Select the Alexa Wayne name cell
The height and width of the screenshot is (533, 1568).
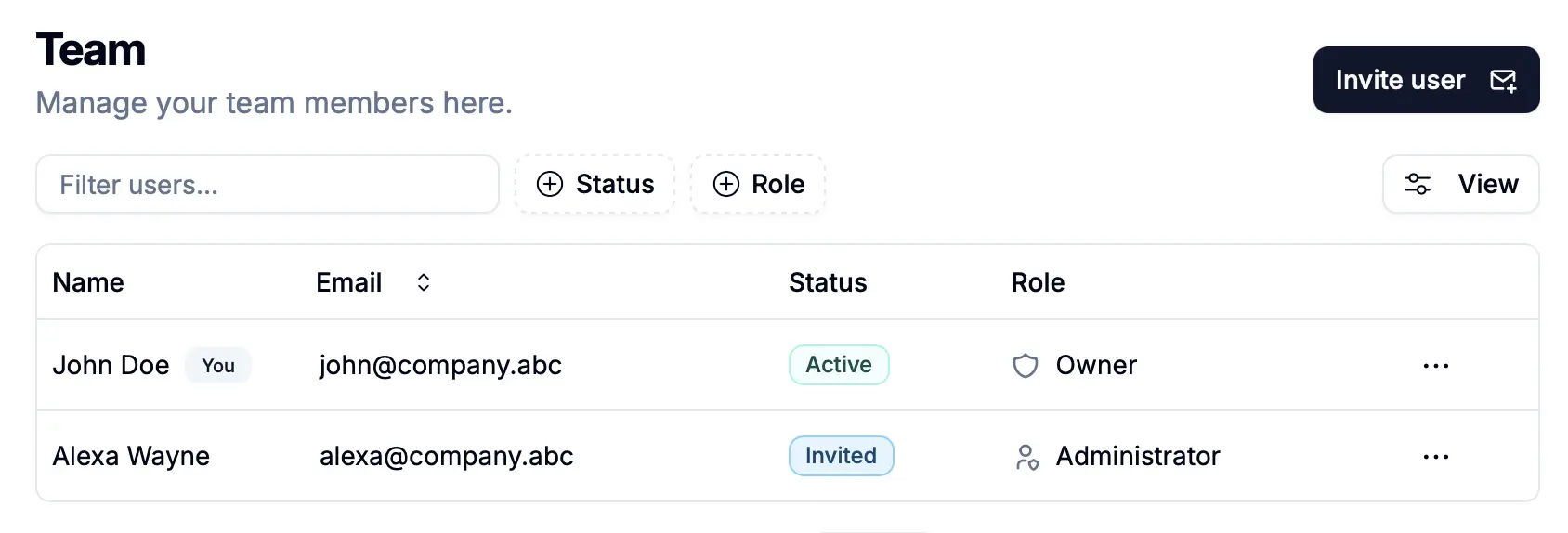click(x=131, y=457)
